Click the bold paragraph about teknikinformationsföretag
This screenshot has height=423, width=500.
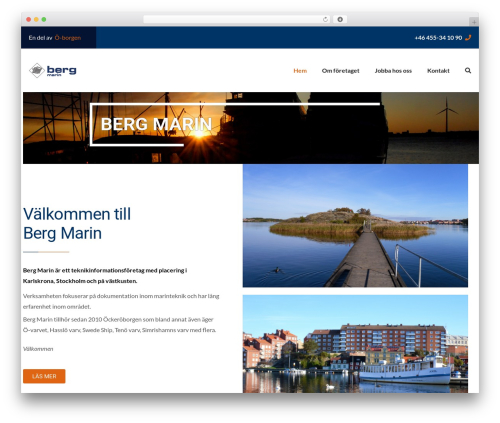pos(105,275)
